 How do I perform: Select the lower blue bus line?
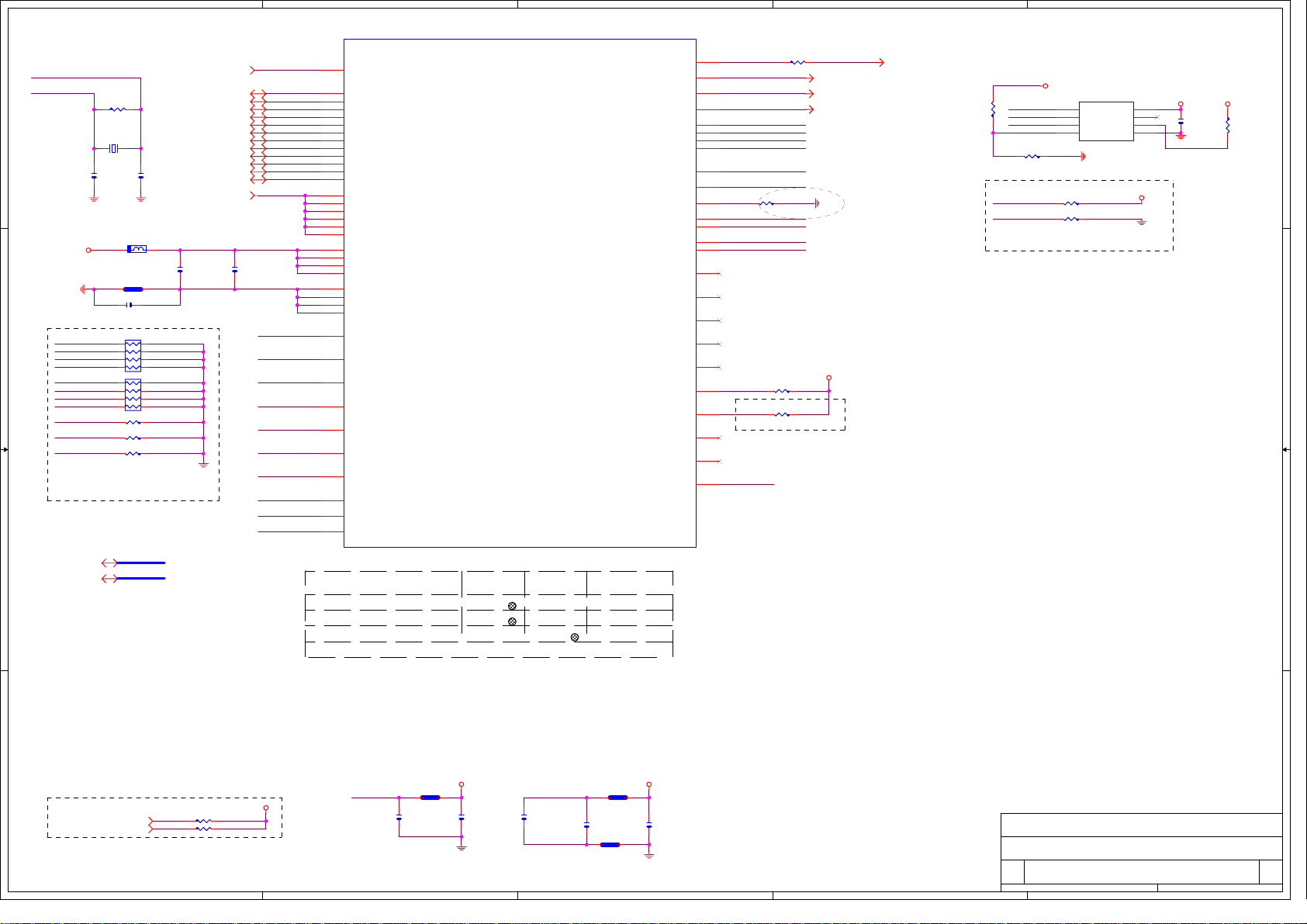pos(140,578)
